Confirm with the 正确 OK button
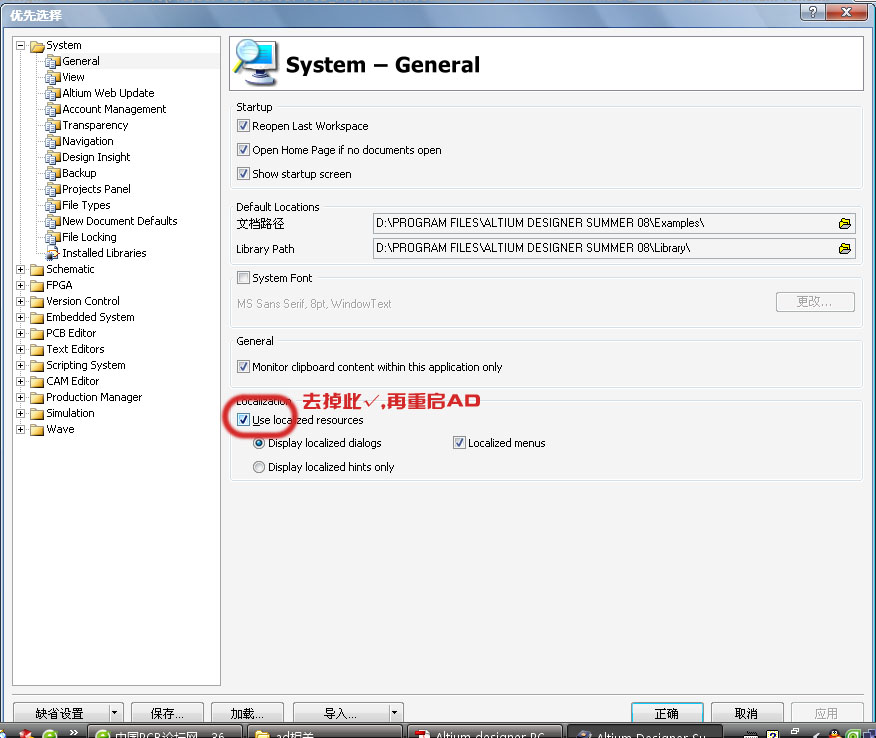Image resolution: width=876 pixels, height=738 pixels. (x=666, y=713)
